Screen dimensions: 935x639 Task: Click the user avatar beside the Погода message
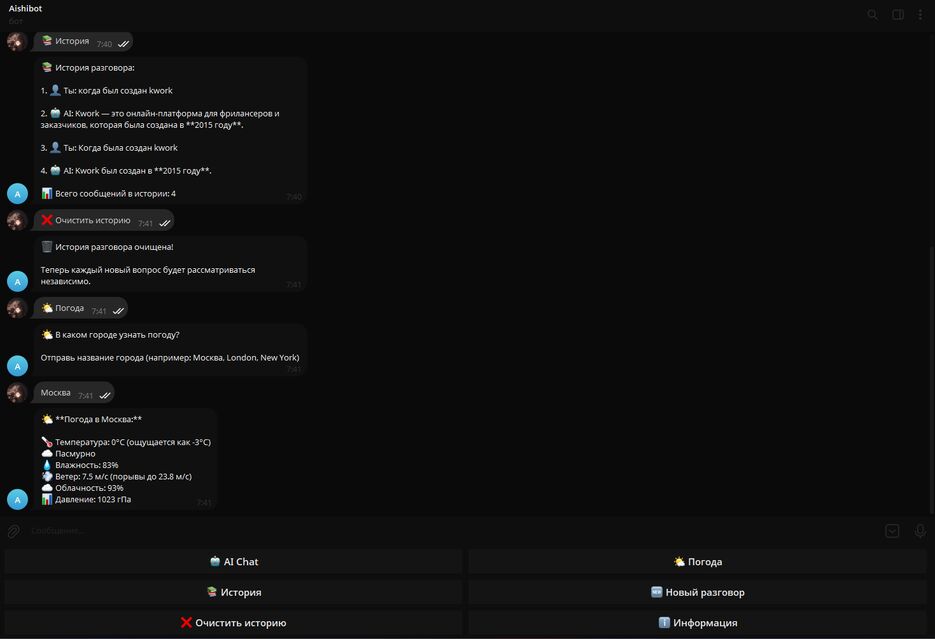point(17,308)
